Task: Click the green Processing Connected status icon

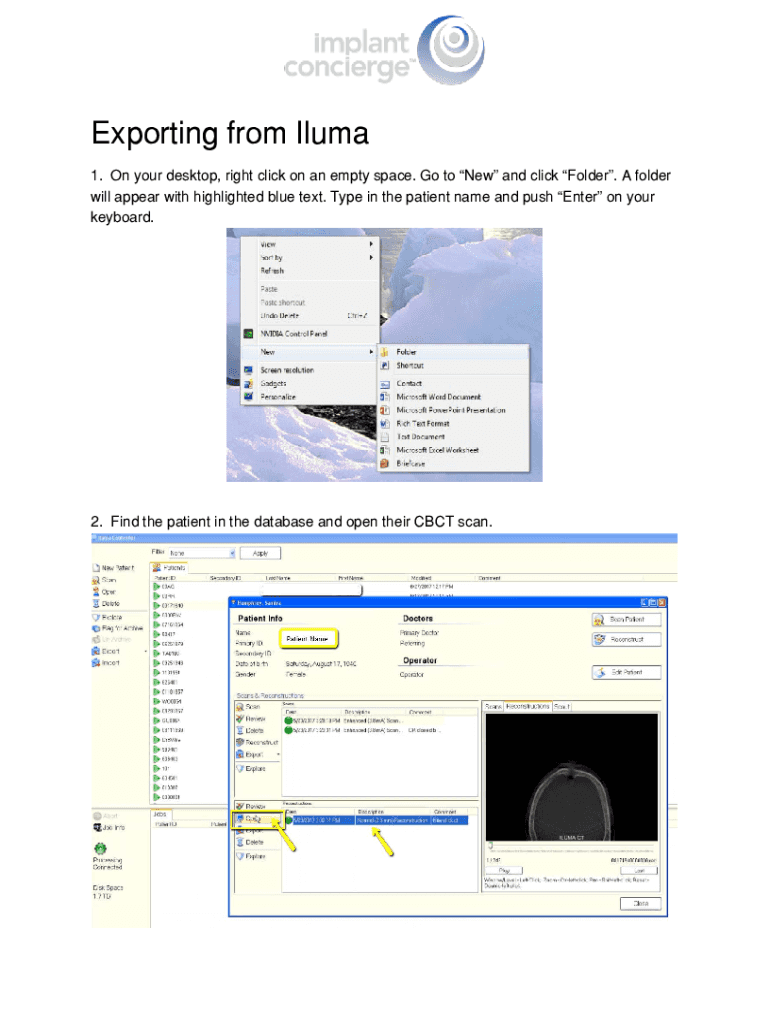Action: [101, 846]
